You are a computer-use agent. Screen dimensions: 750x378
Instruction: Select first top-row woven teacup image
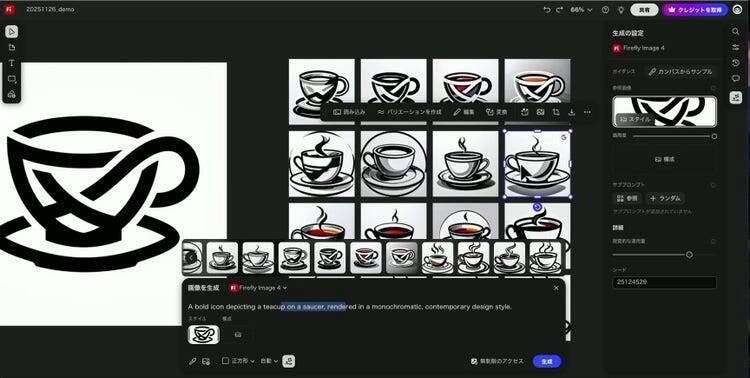(321, 81)
